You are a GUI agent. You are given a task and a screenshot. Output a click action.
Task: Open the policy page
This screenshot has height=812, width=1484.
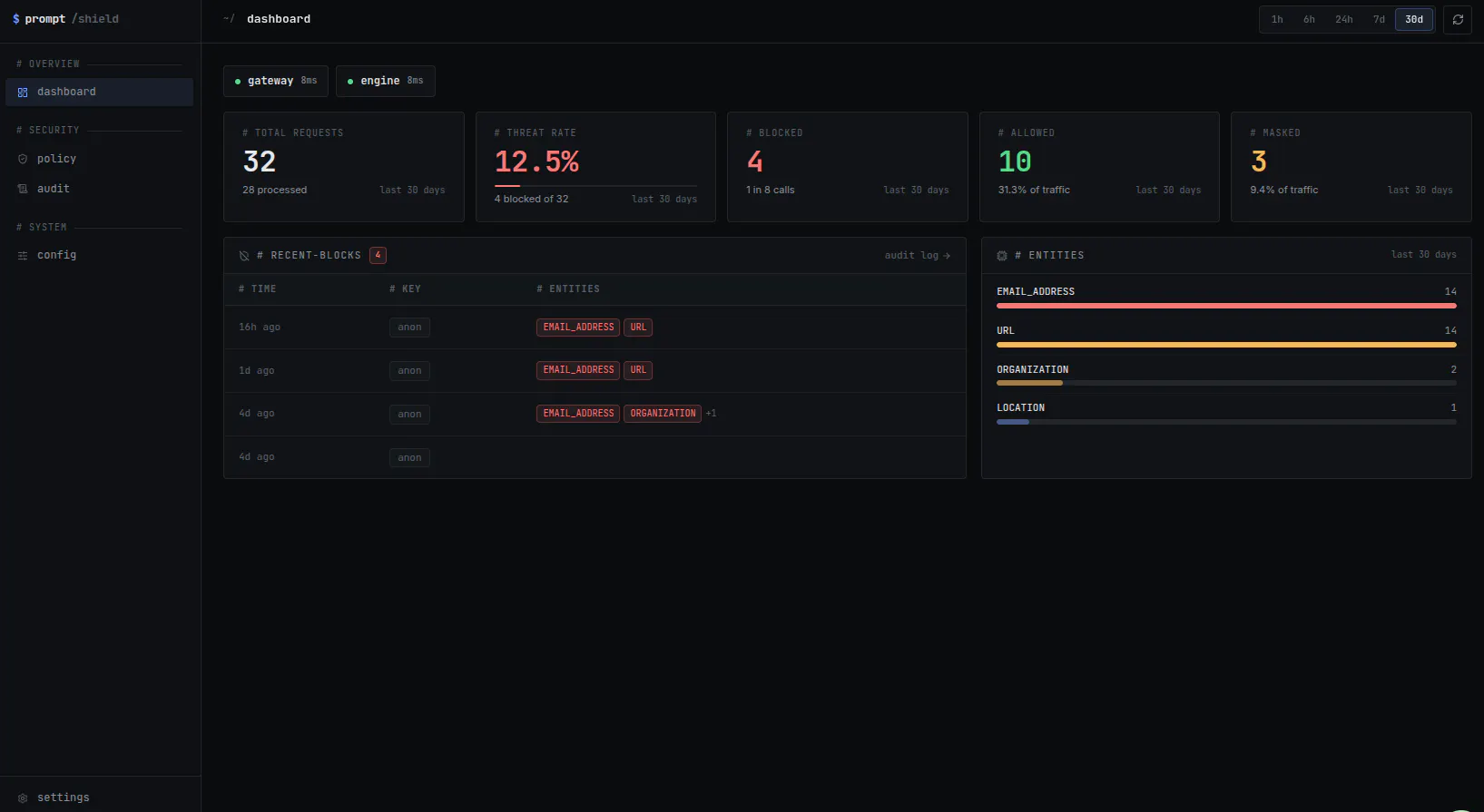pos(100,159)
